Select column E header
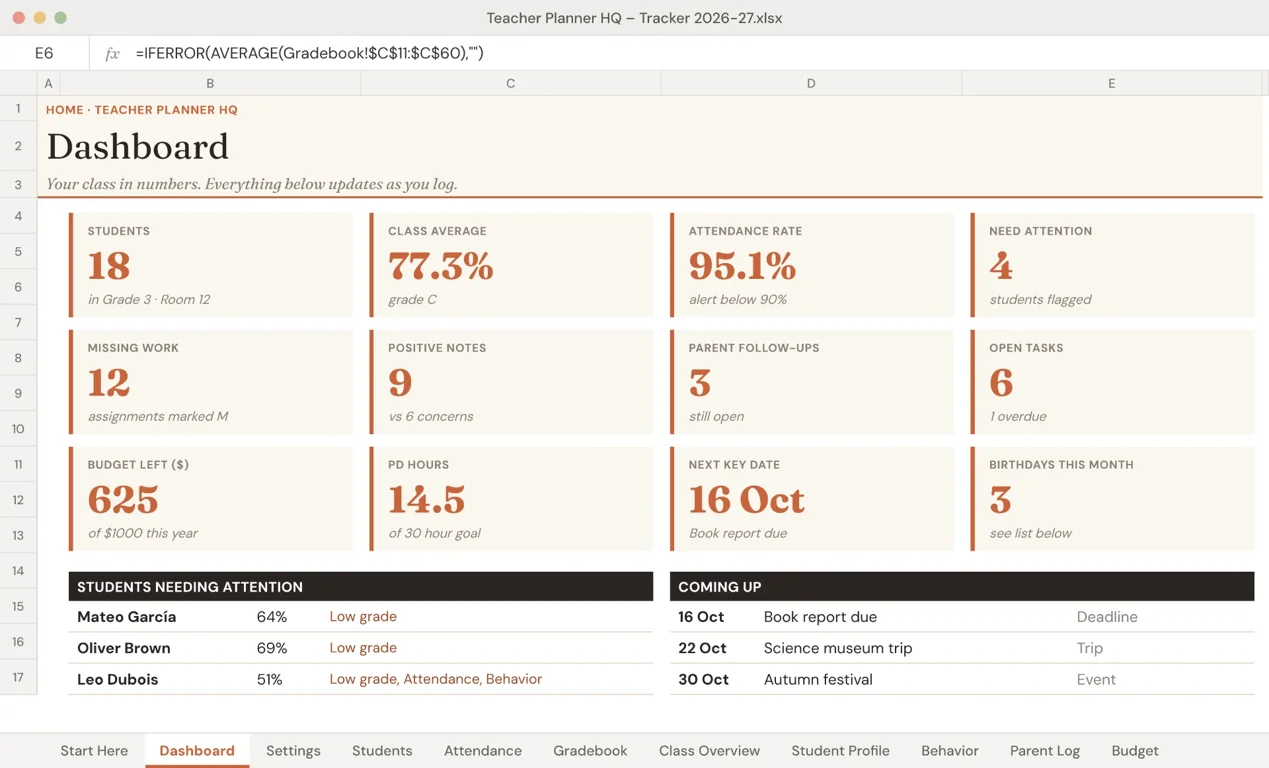 [1111, 83]
